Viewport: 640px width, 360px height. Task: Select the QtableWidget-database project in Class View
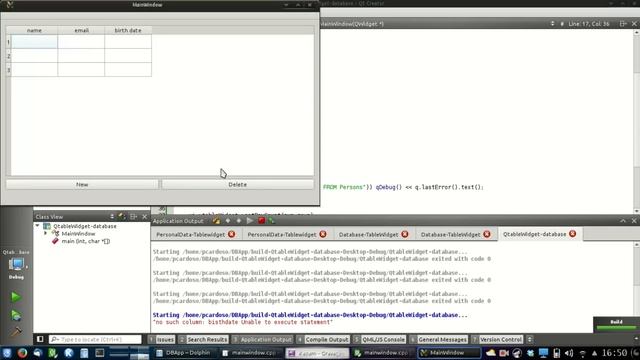tap(84, 226)
